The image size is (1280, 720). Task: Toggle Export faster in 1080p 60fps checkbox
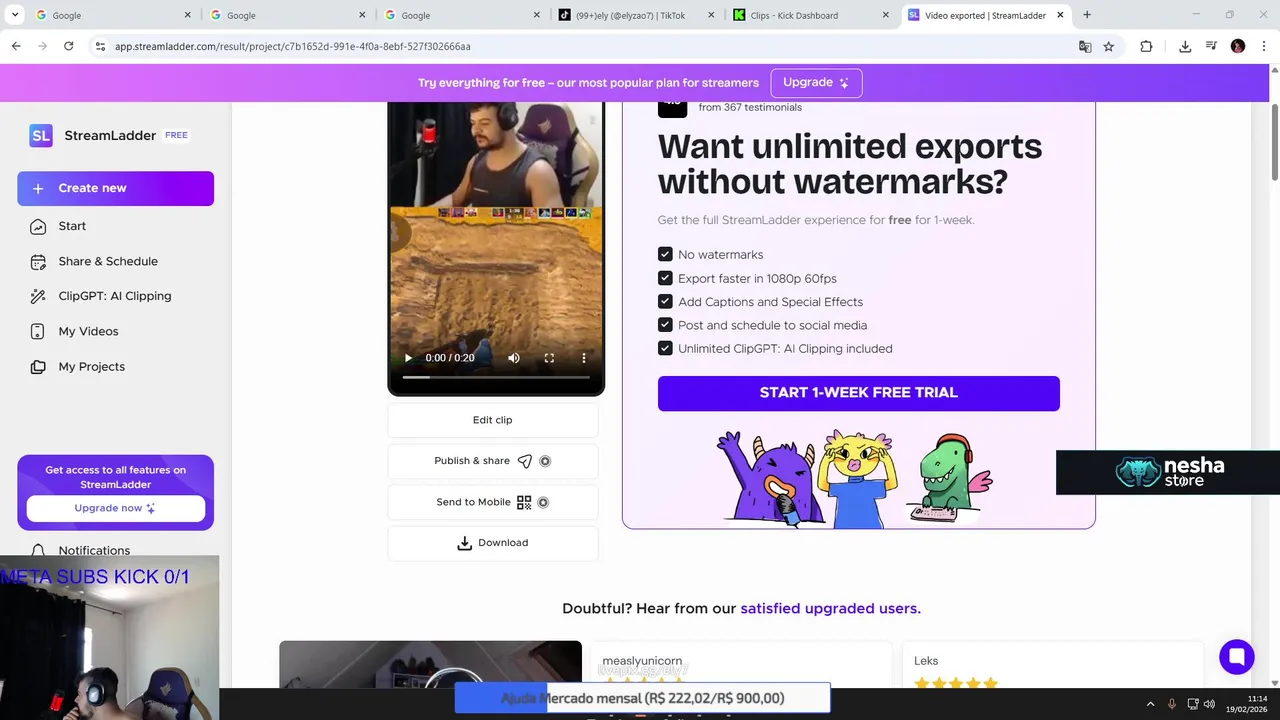[x=665, y=278]
